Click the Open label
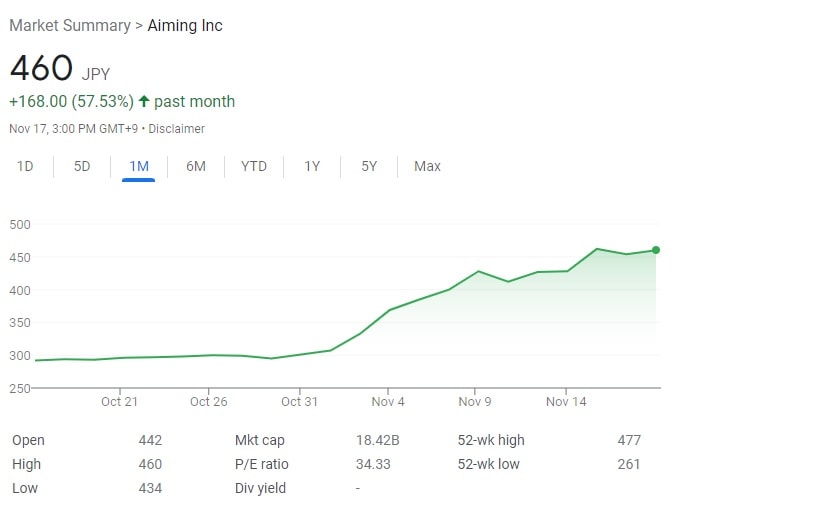819x511 pixels. pos(28,440)
